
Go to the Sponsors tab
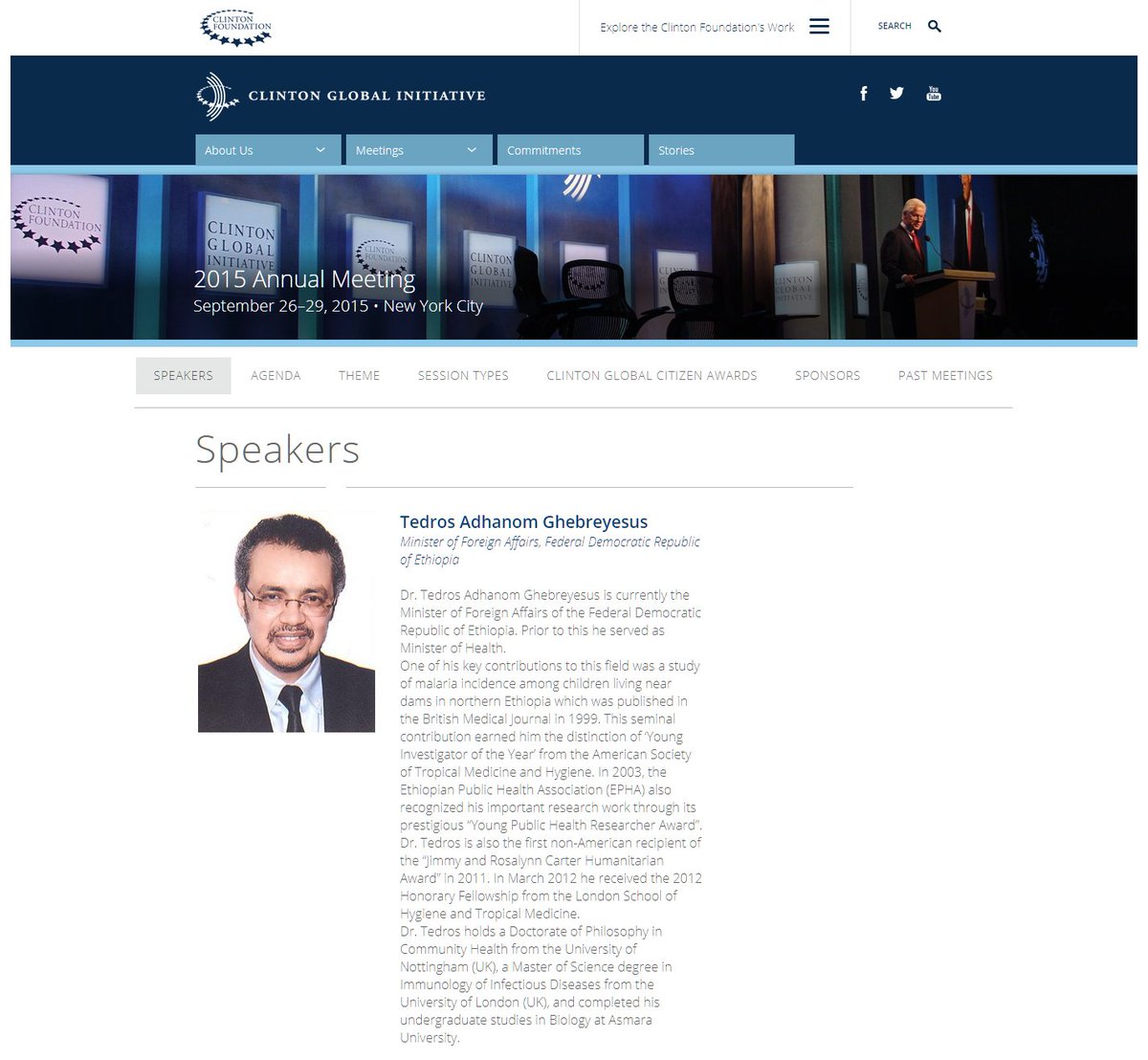click(828, 376)
